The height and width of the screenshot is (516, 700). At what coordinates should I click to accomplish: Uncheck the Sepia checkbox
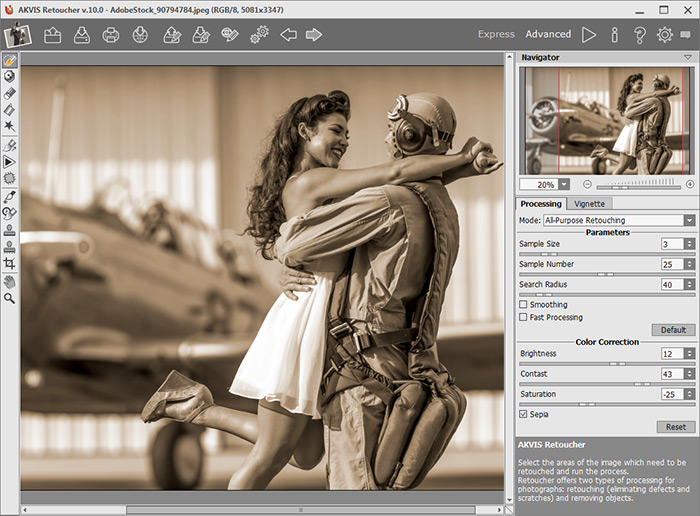(x=524, y=413)
